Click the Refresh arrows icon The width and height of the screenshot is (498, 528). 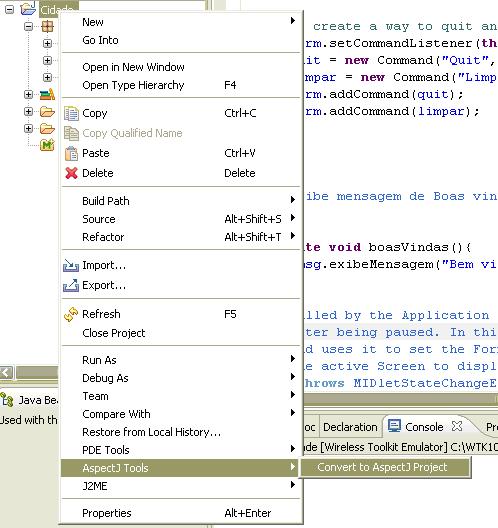(71, 314)
